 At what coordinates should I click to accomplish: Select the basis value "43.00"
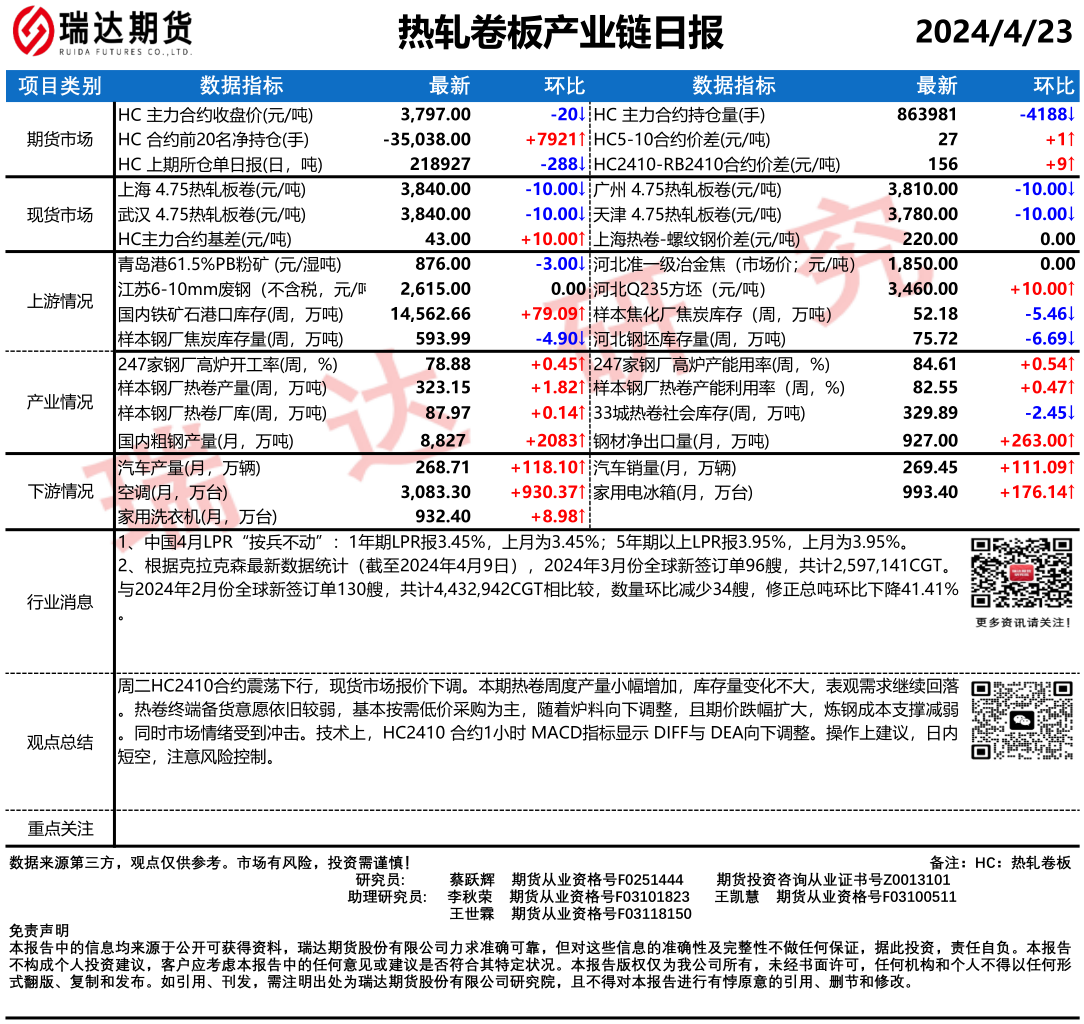click(x=448, y=239)
